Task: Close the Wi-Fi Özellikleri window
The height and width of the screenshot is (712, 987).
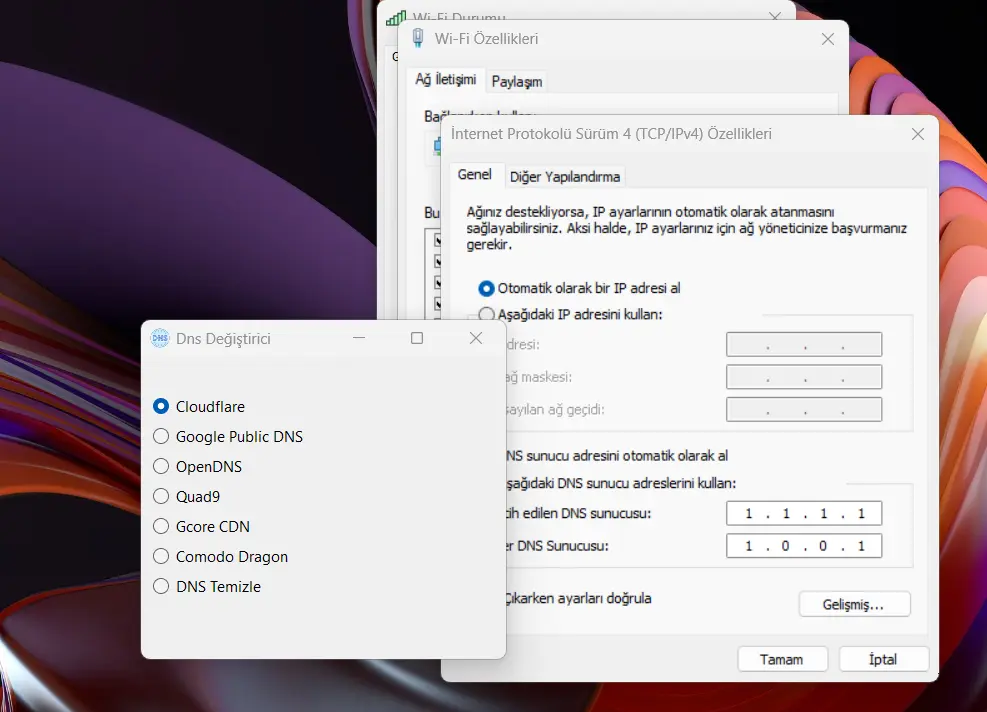Action: [828, 39]
